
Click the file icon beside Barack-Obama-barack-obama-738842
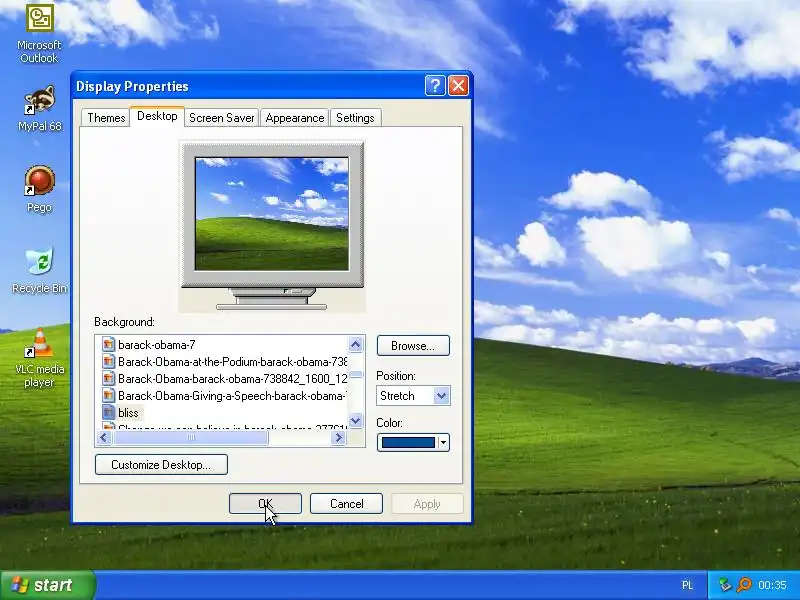click(108, 379)
